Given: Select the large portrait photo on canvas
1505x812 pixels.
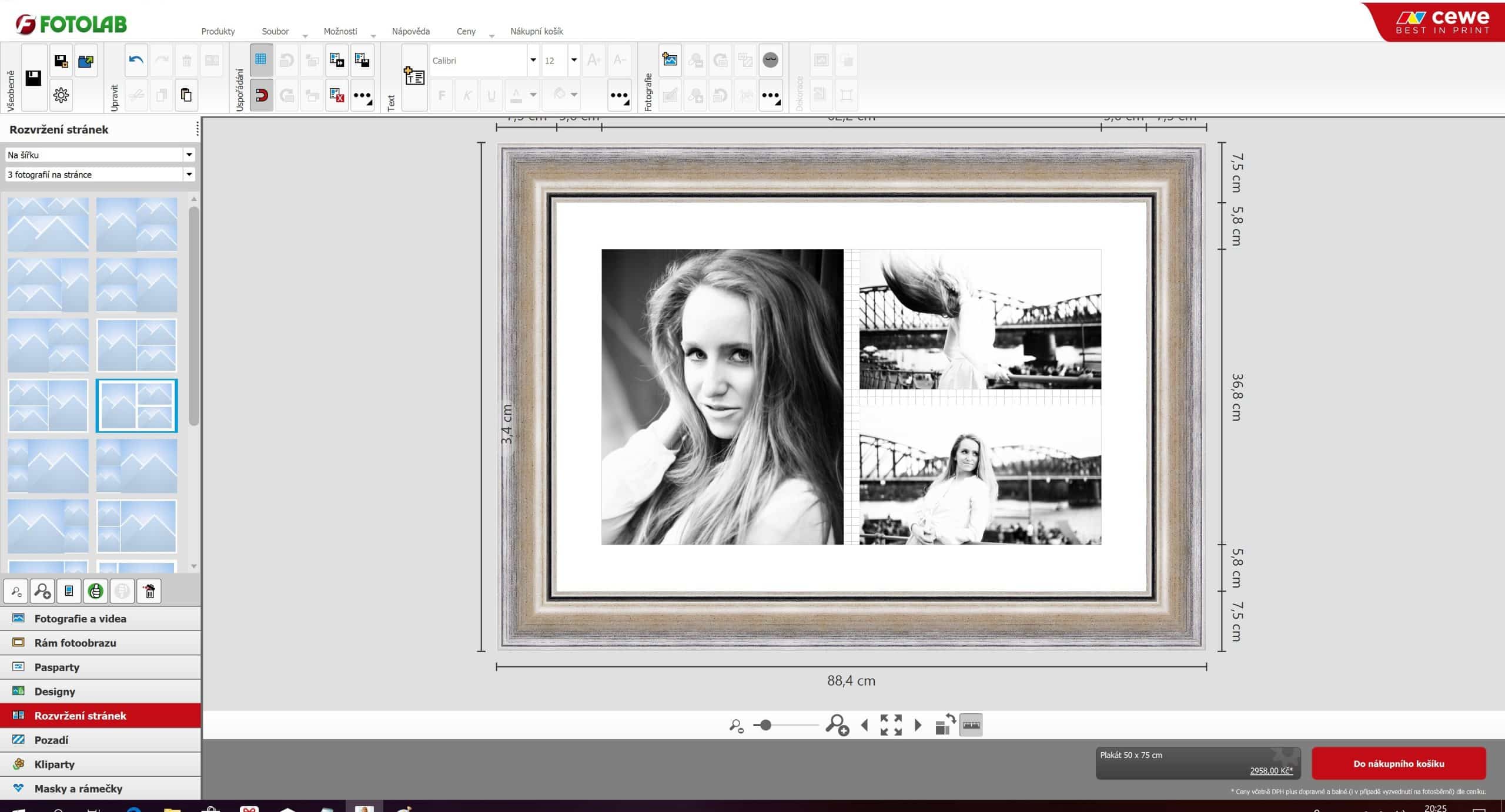Looking at the screenshot, I should (x=722, y=397).
